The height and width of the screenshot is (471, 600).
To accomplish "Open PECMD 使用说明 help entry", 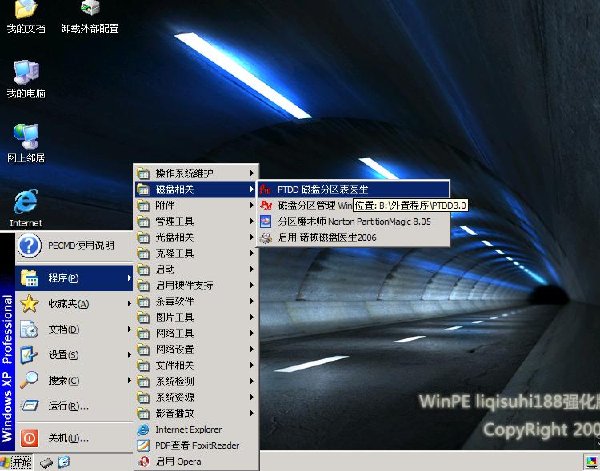I will click(74, 246).
